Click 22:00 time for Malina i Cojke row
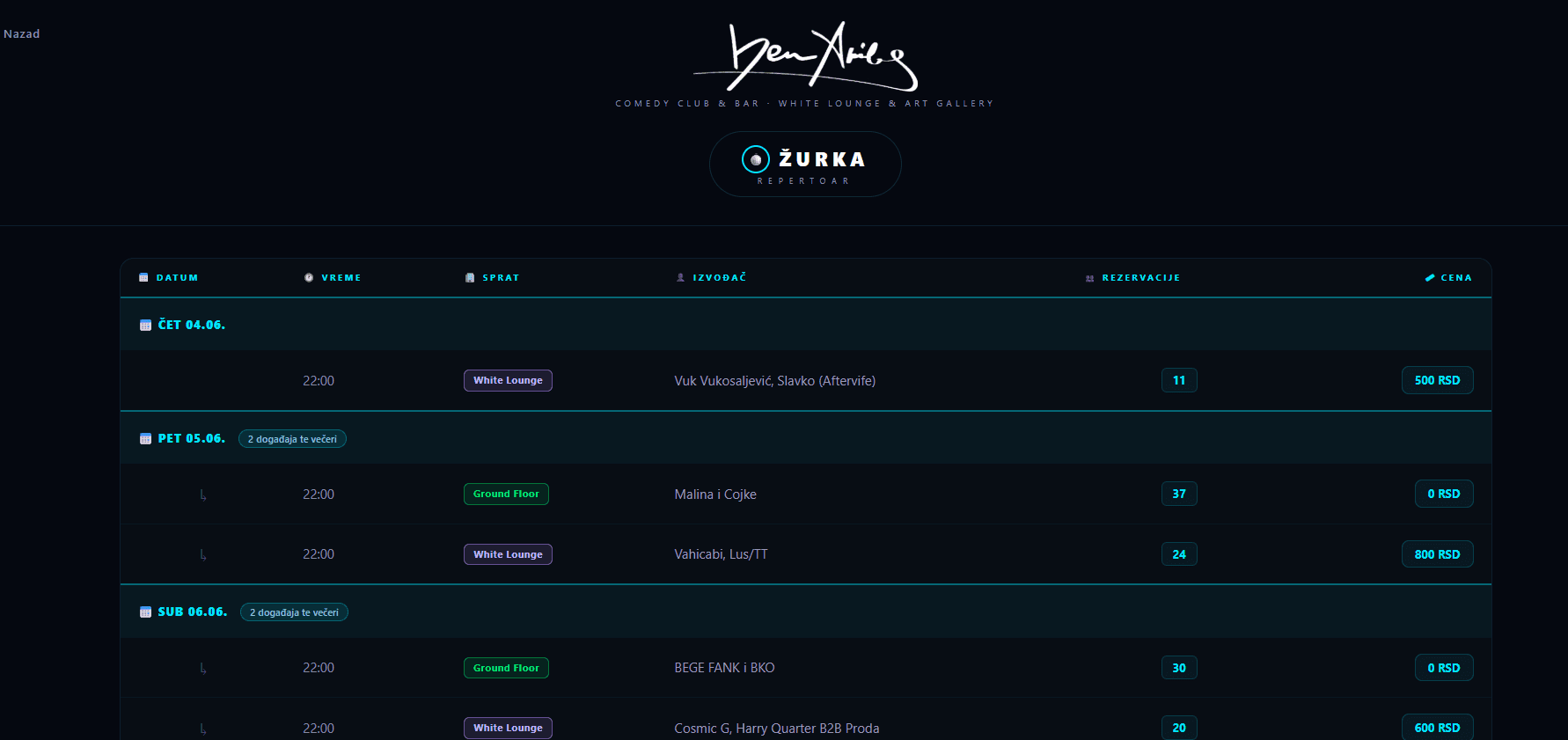 [319, 495]
